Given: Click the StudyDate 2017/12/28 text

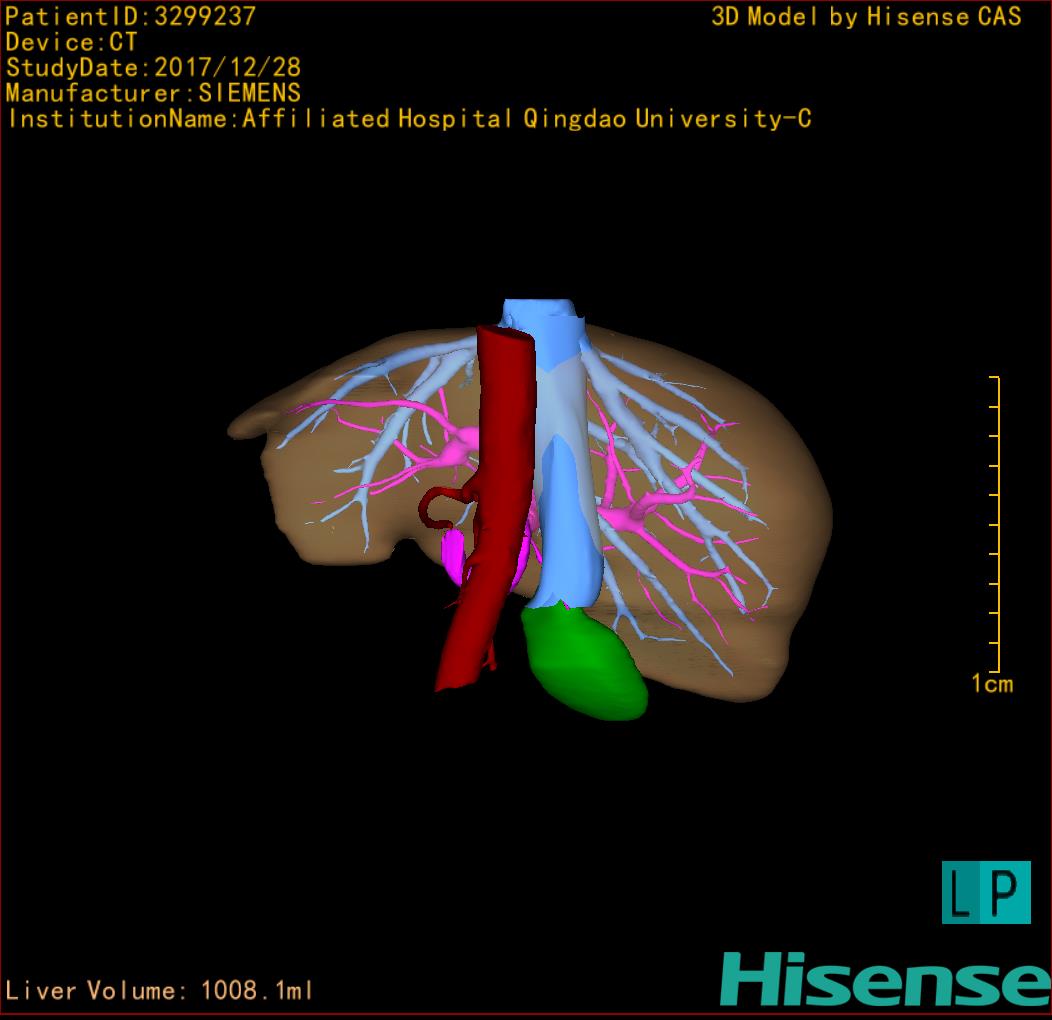Looking at the screenshot, I should click(x=153, y=68).
